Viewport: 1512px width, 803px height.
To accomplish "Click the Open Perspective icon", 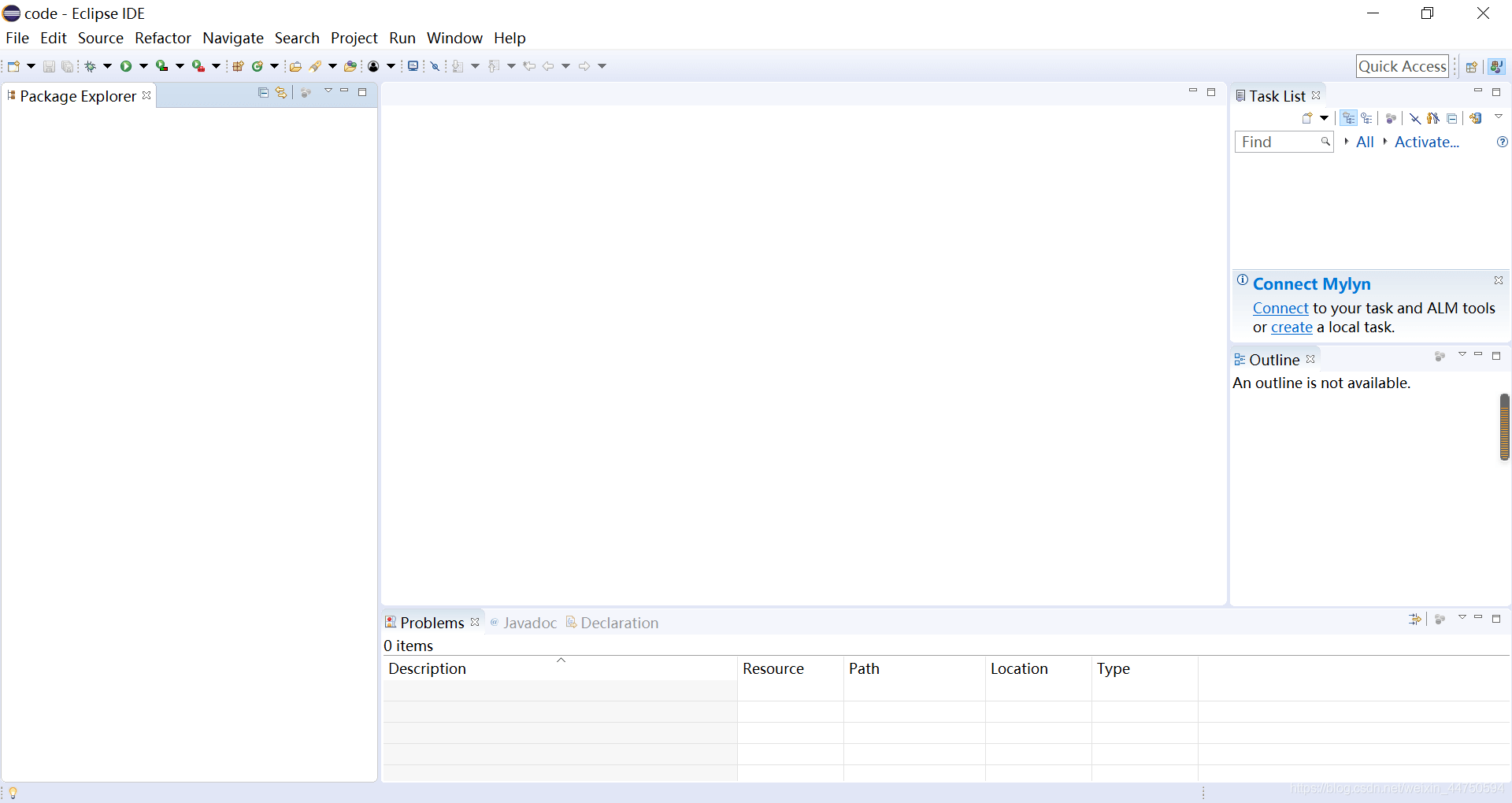I will tap(1471, 67).
